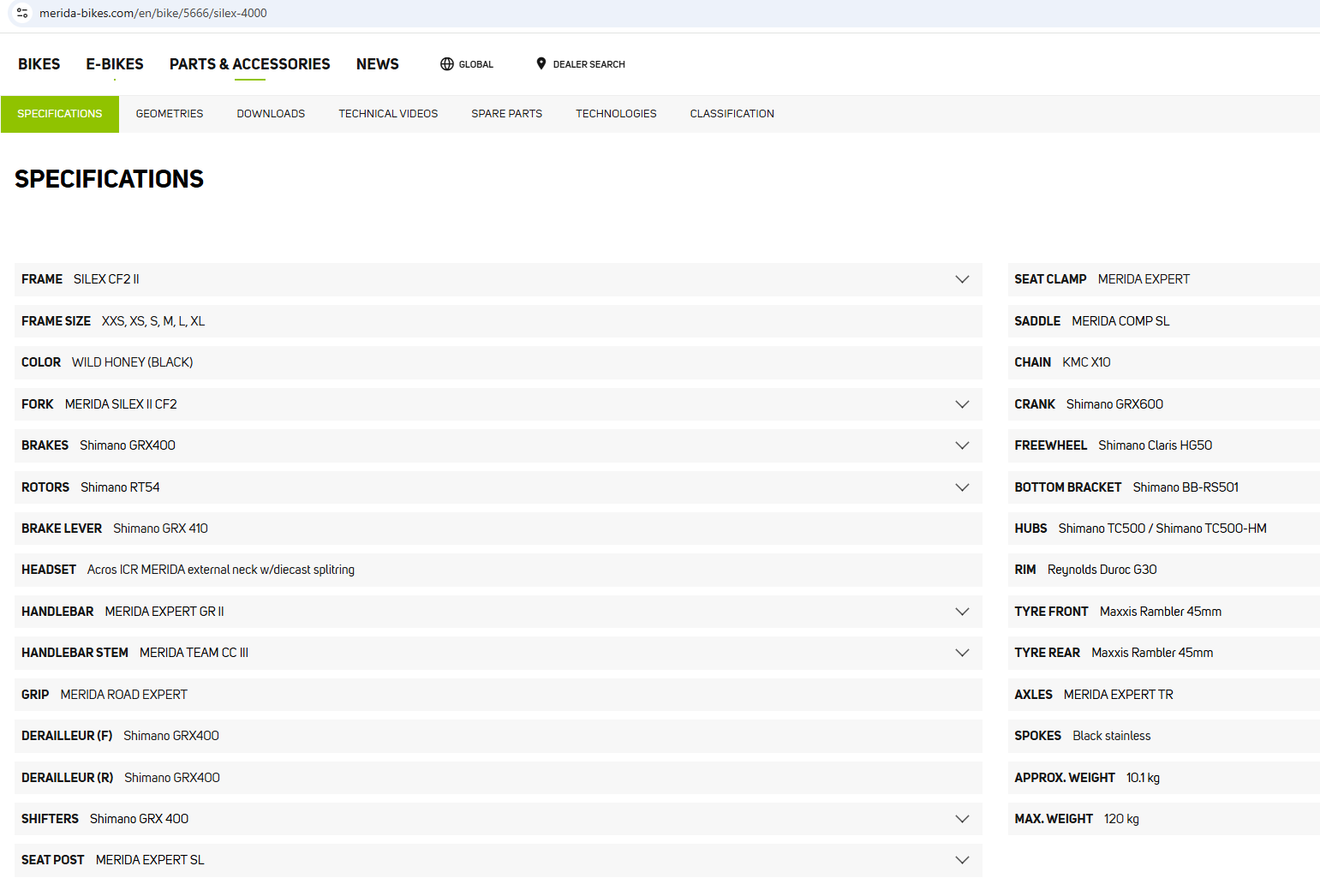Click the SEAT CLAMP label
The image size is (1320, 896).
pyautogui.click(x=1050, y=279)
